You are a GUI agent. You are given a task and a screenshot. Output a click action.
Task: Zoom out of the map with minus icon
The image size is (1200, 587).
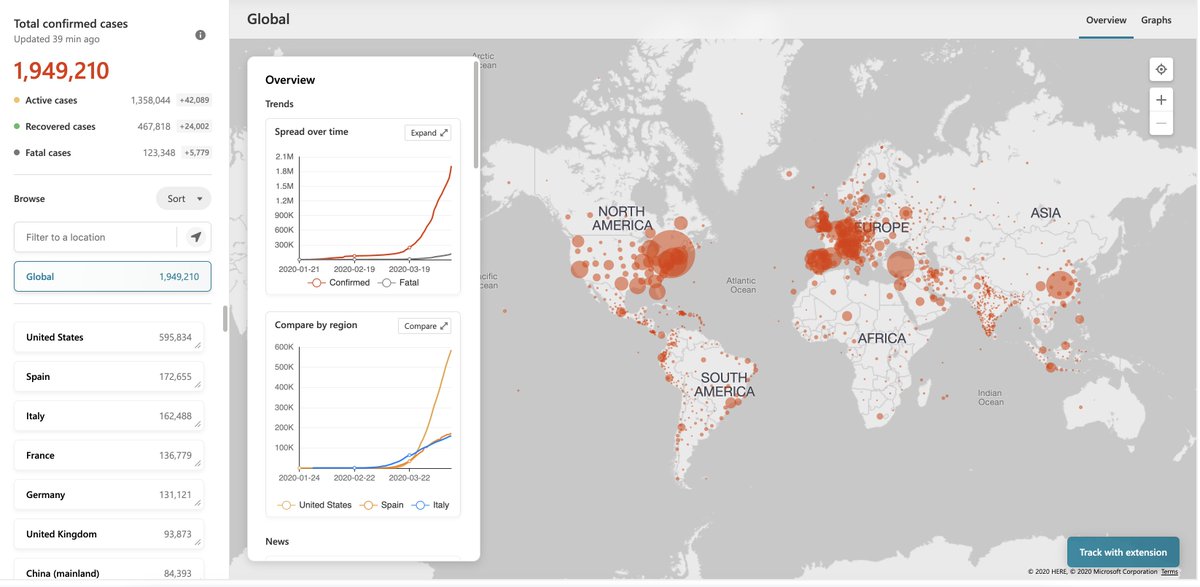pos(1160,122)
